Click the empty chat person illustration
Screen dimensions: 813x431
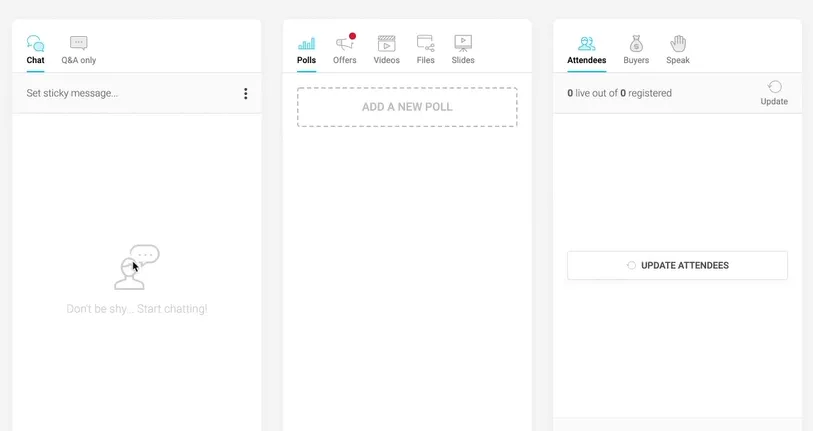[137, 267]
